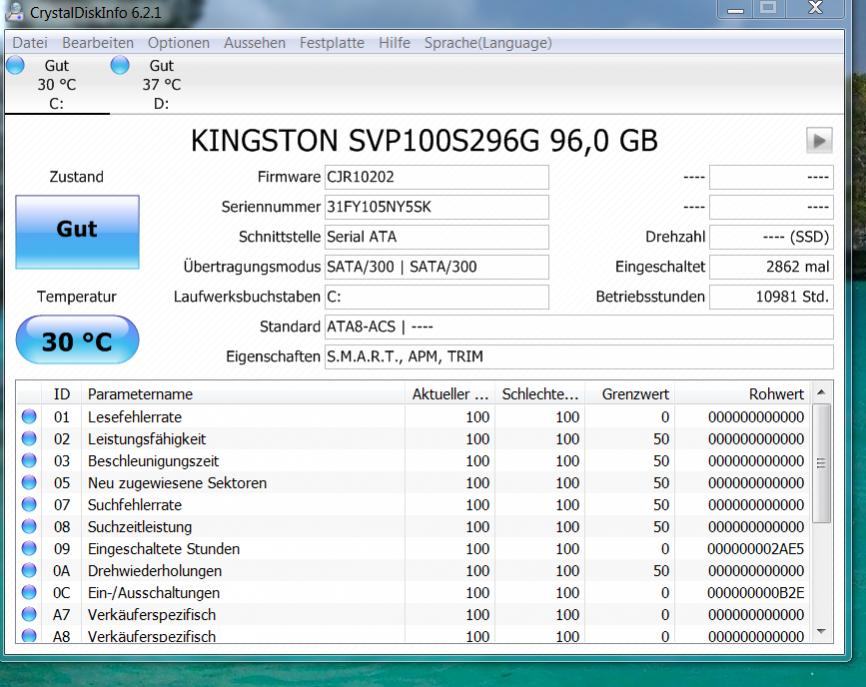This screenshot has width=866, height=687.
Task: Click raw value 000000000B2E
Action: point(756,593)
